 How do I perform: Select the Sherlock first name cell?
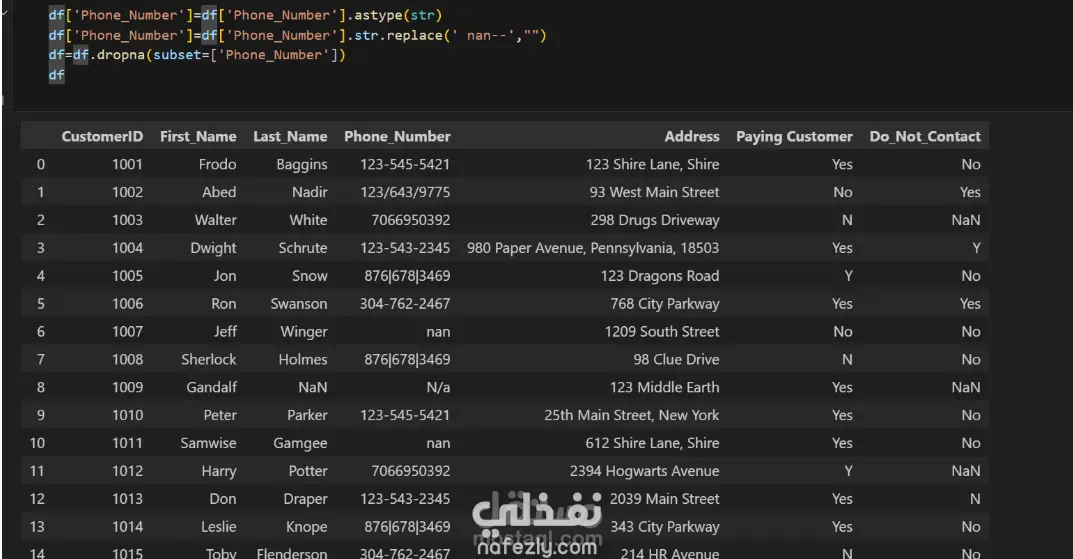click(x=209, y=359)
